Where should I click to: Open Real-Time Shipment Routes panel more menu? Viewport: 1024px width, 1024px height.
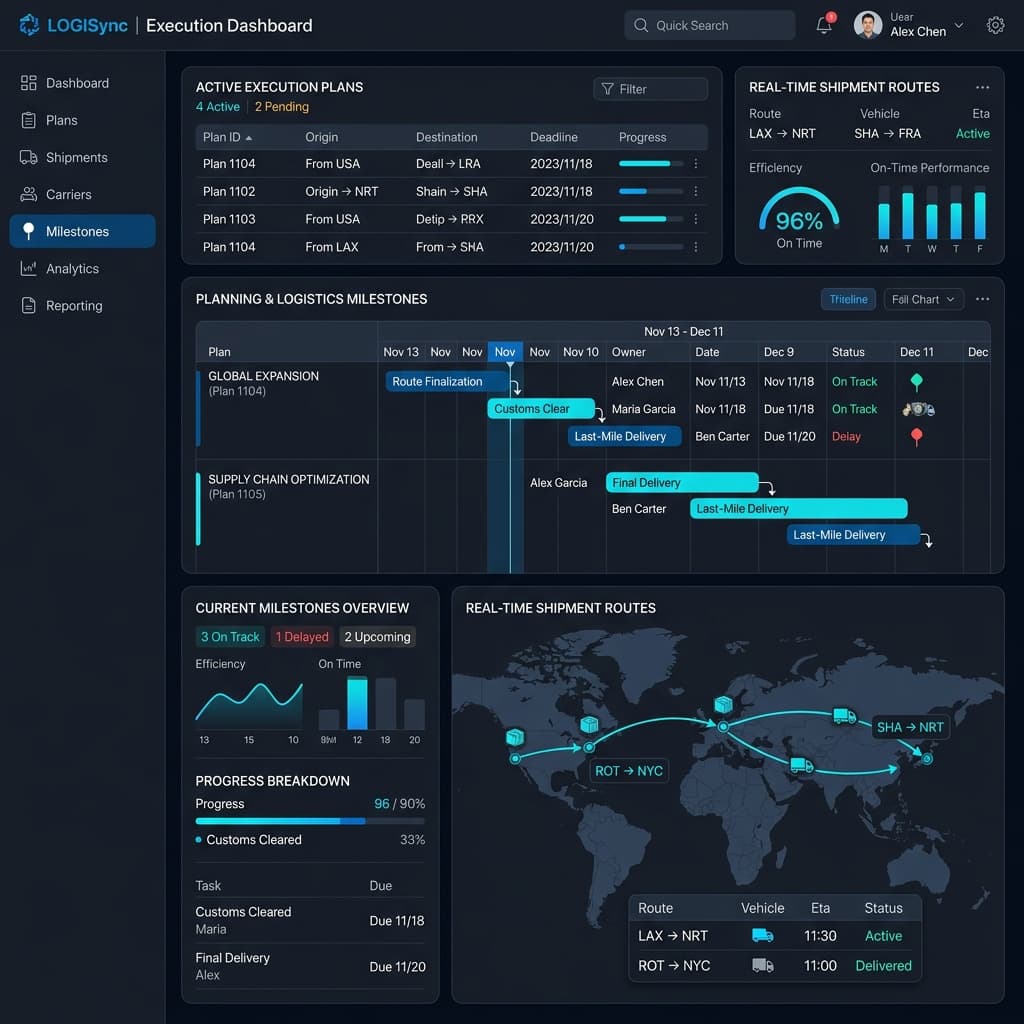coord(982,87)
